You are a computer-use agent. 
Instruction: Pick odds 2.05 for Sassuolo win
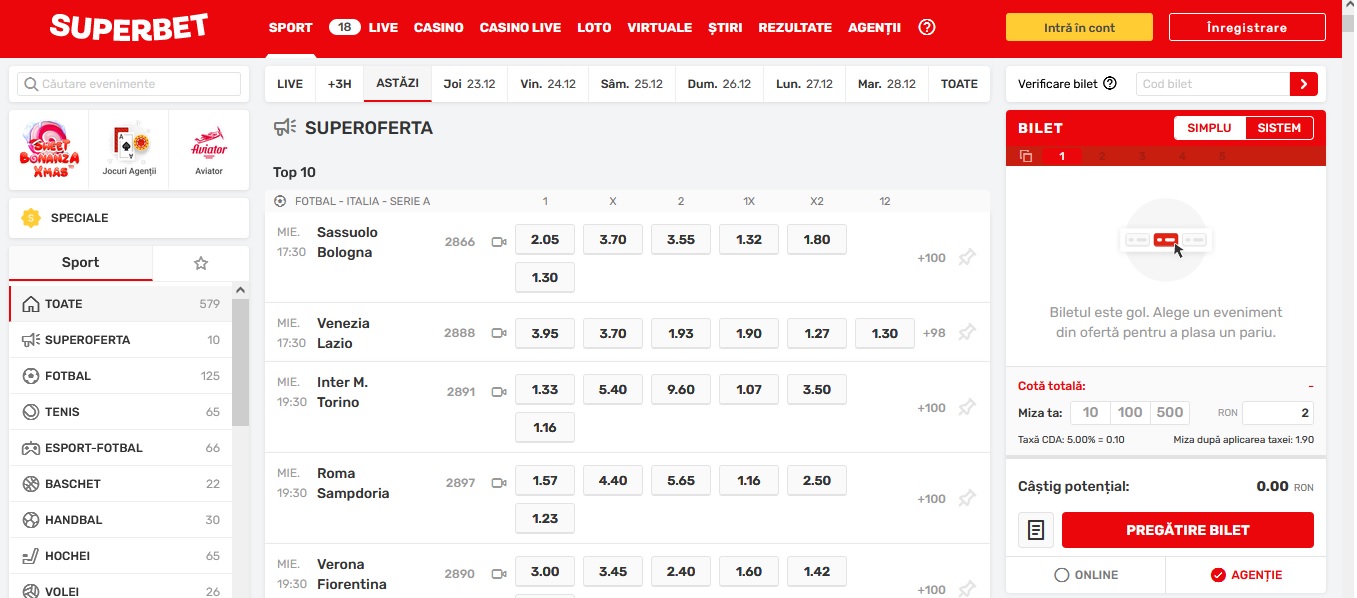(x=545, y=240)
